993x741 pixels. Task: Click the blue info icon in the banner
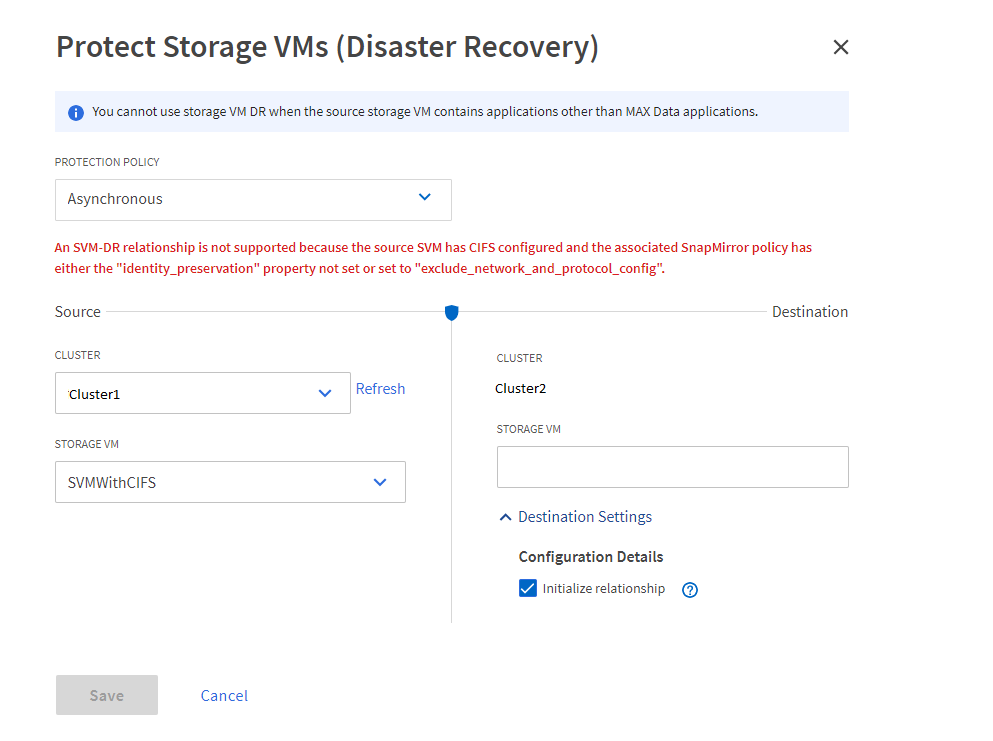[x=76, y=112]
